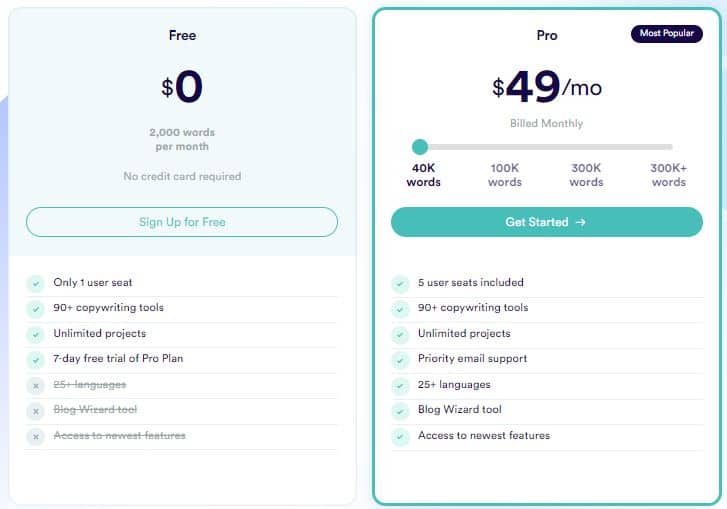Click the check icon next to Pro 25+ languages
This screenshot has width=727, height=509.
click(400, 386)
